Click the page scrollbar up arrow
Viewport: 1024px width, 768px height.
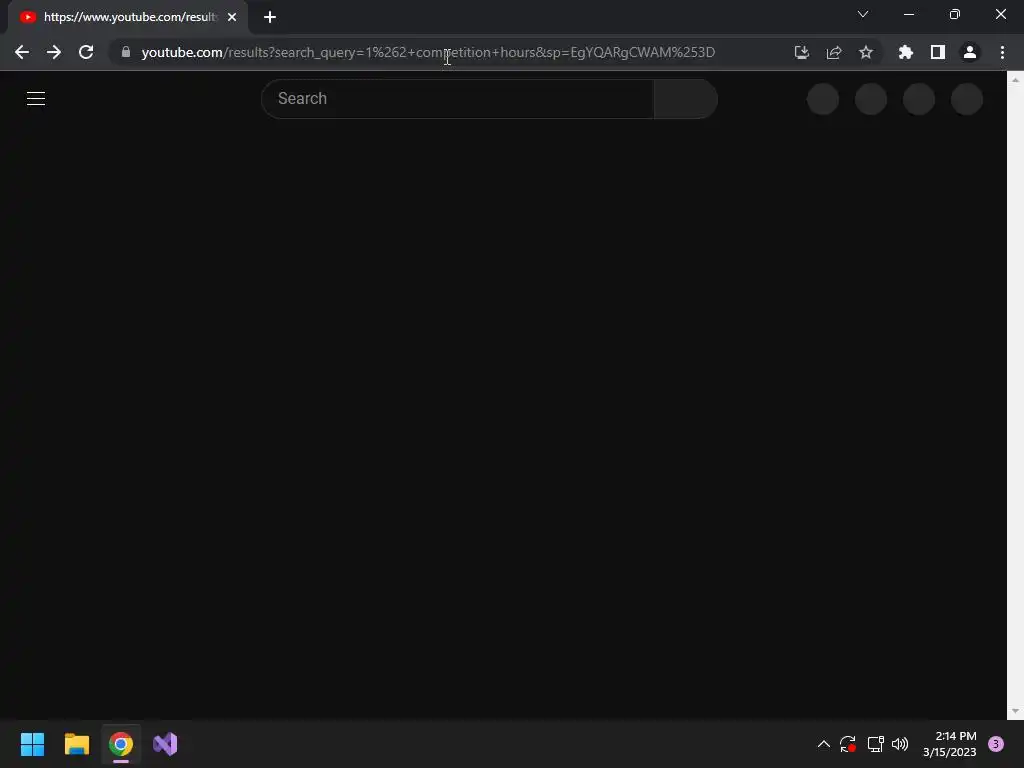[x=1016, y=79]
